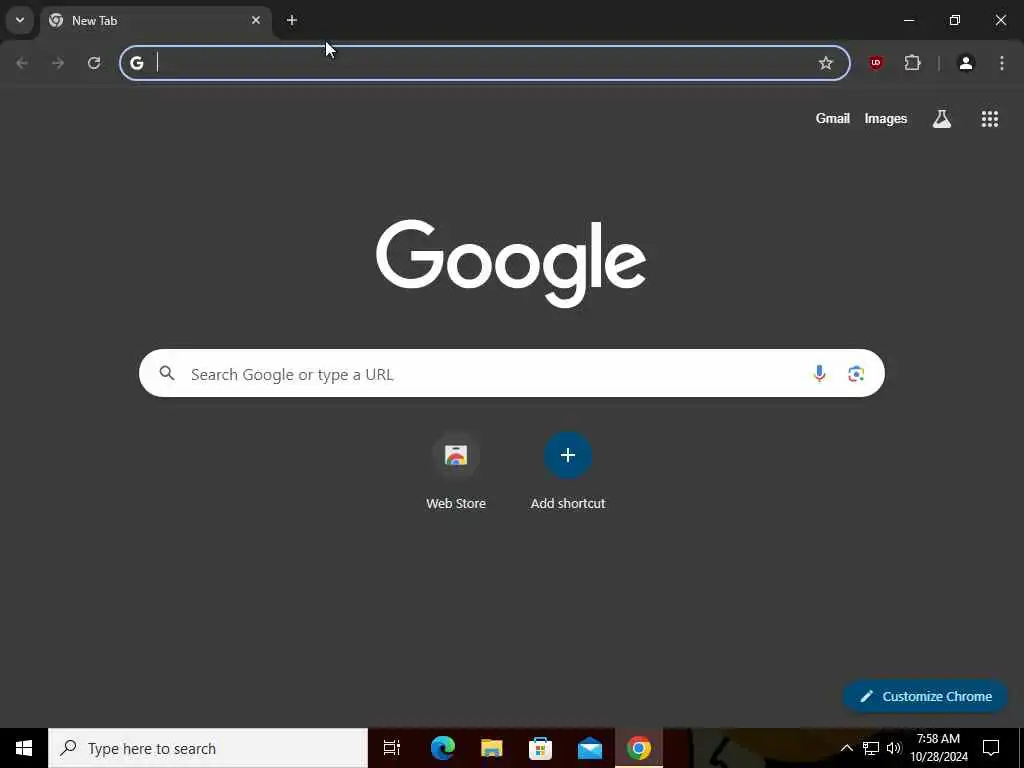Image resolution: width=1024 pixels, height=768 pixels.
Task: Go back using the back arrow
Action: 22,63
